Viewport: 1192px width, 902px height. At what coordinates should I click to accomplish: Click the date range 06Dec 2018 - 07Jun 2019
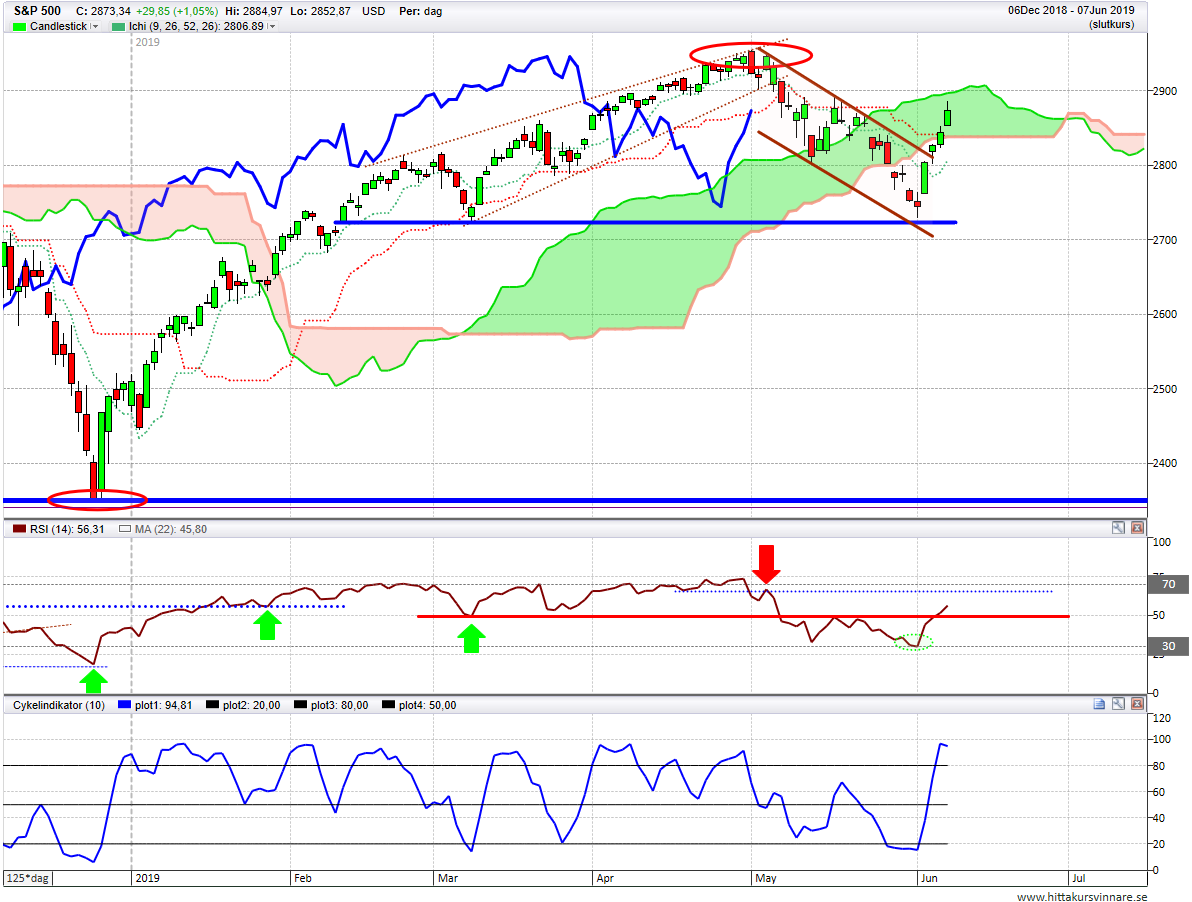(x=1071, y=11)
